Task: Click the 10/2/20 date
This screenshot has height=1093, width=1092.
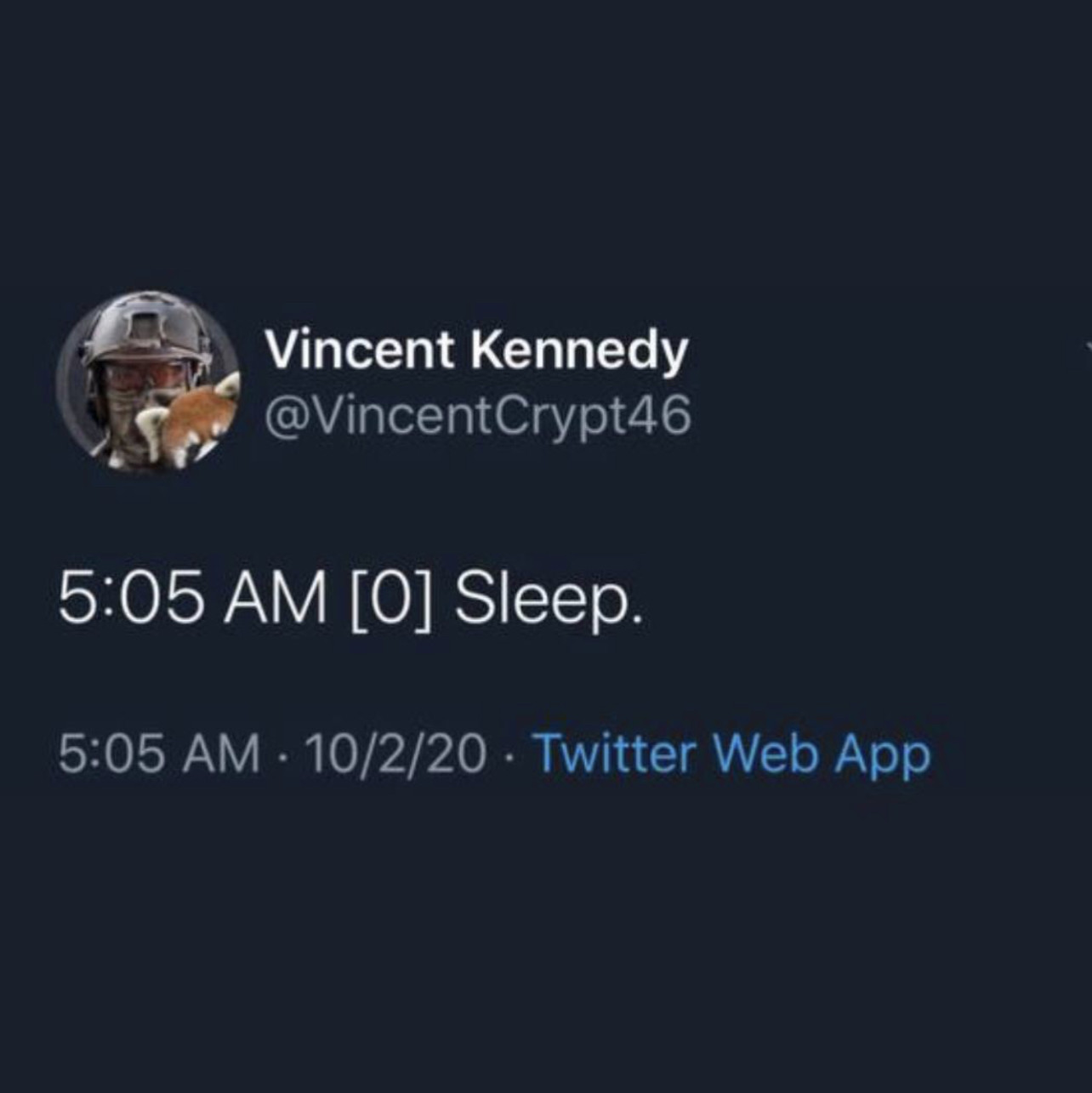Action: pos(395,754)
